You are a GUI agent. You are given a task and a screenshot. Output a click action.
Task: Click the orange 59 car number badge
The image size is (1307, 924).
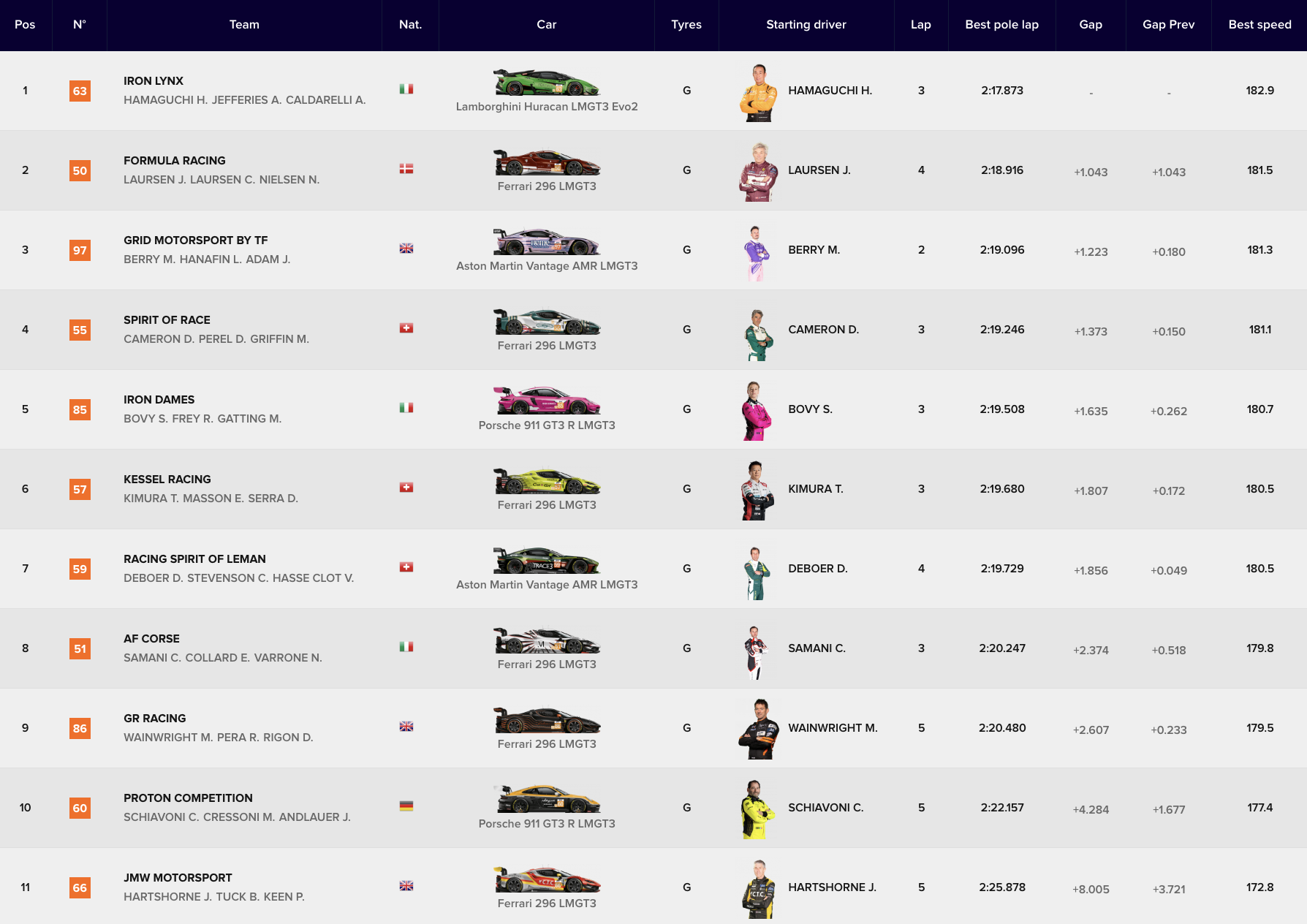click(x=80, y=569)
